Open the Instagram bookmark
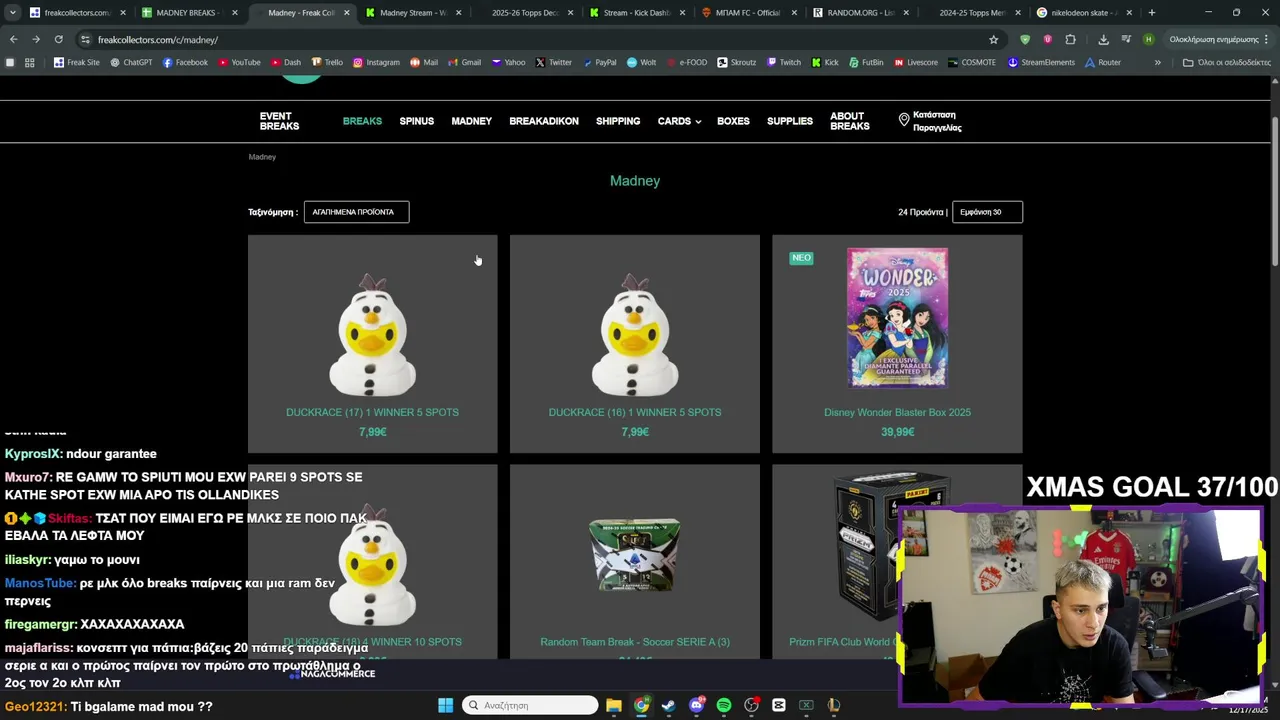The image size is (1280, 720). [x=375, y=62]
